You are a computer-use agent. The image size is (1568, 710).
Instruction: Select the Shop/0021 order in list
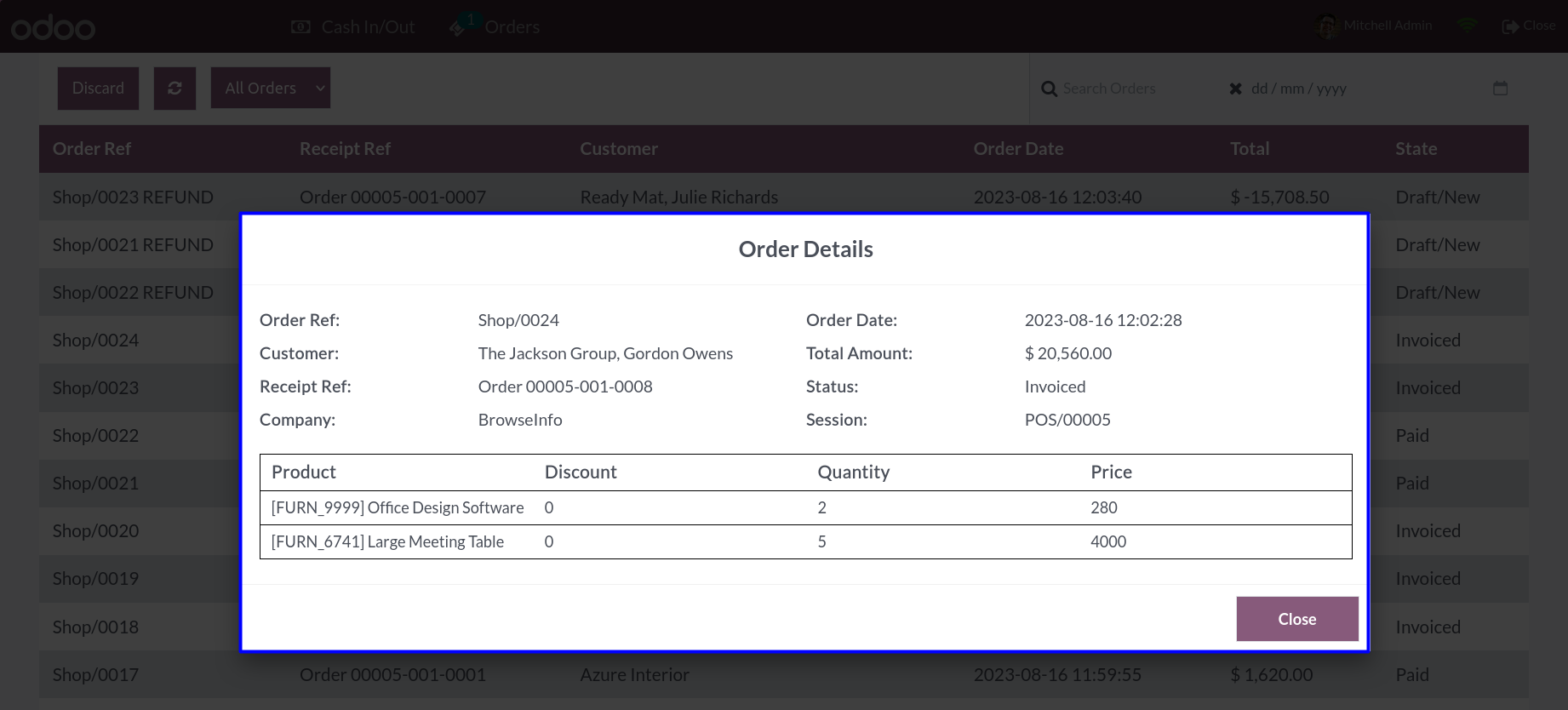95,483
